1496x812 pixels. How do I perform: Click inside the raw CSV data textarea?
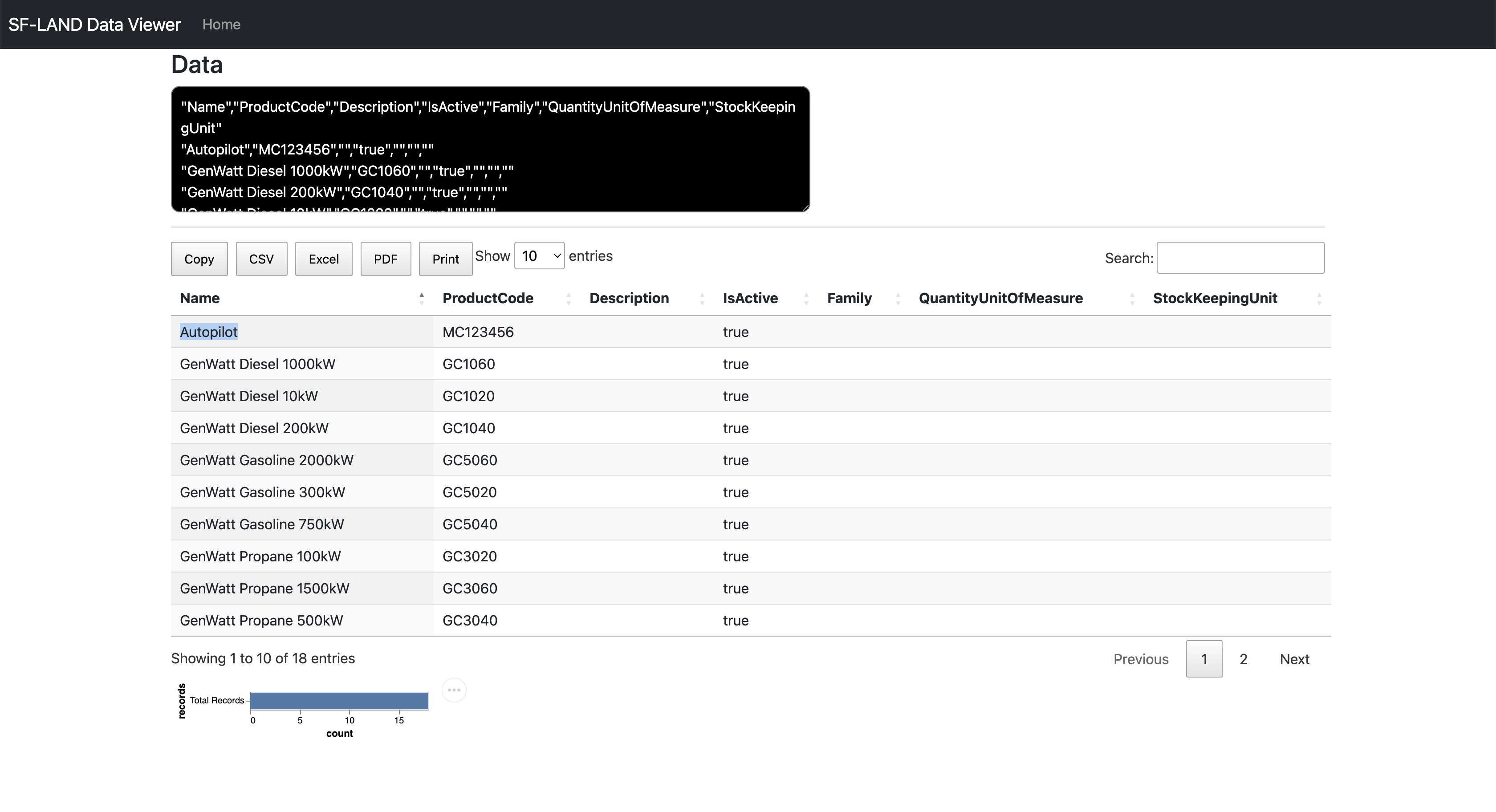[x=490, y=149]
